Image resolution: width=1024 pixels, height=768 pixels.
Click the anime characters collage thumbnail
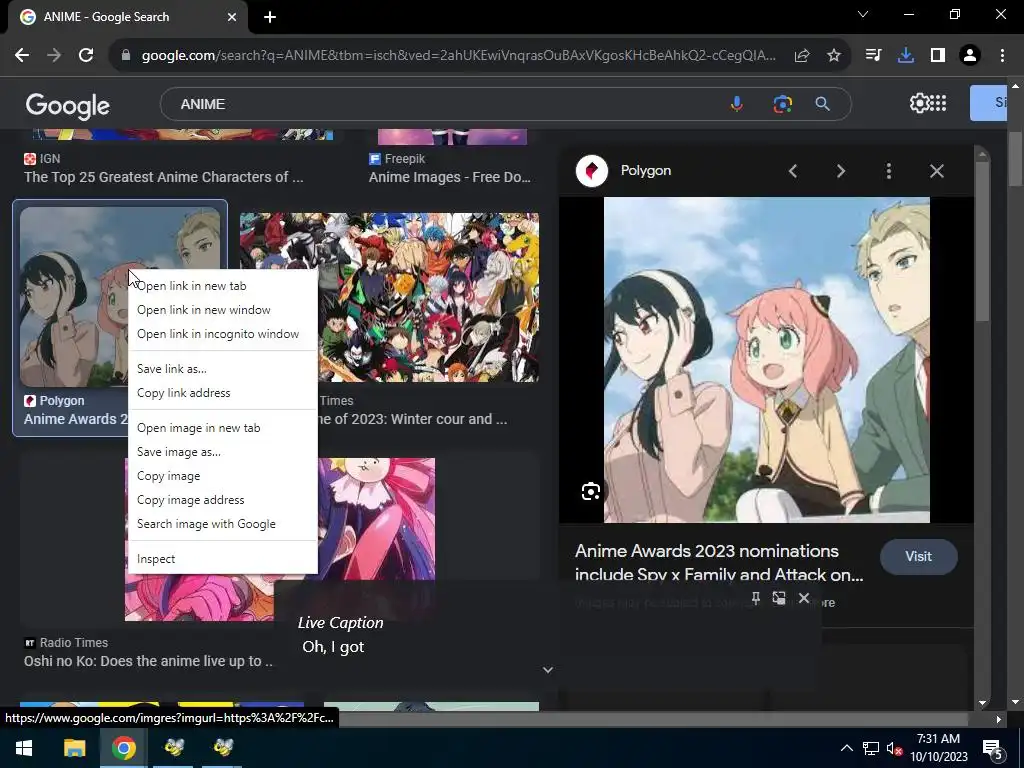click(x=389, y=298)
